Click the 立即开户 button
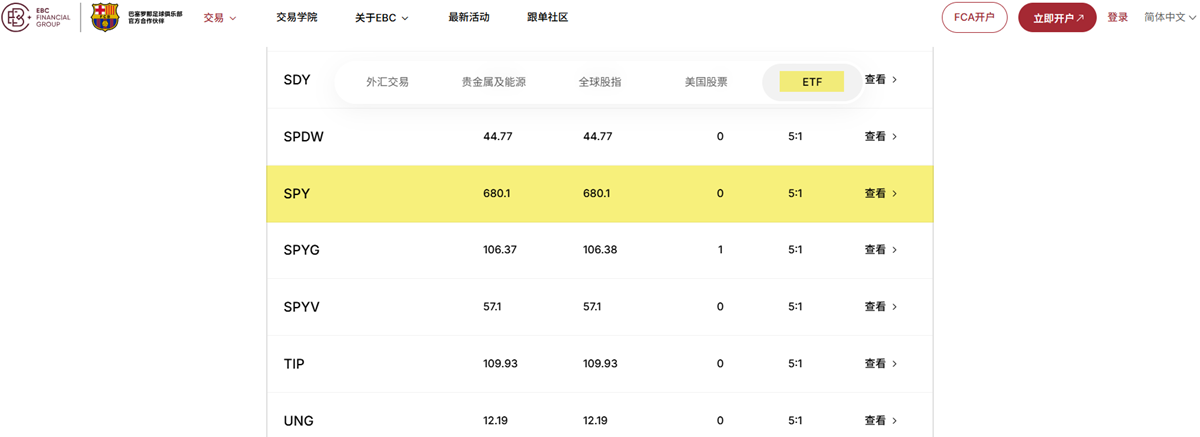 click(x=1057, y=18)
